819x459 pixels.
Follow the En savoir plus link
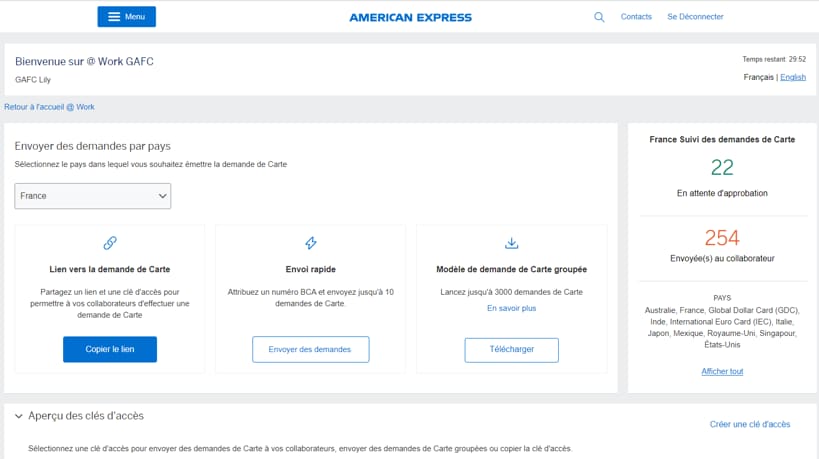click(x=511, y=308)
